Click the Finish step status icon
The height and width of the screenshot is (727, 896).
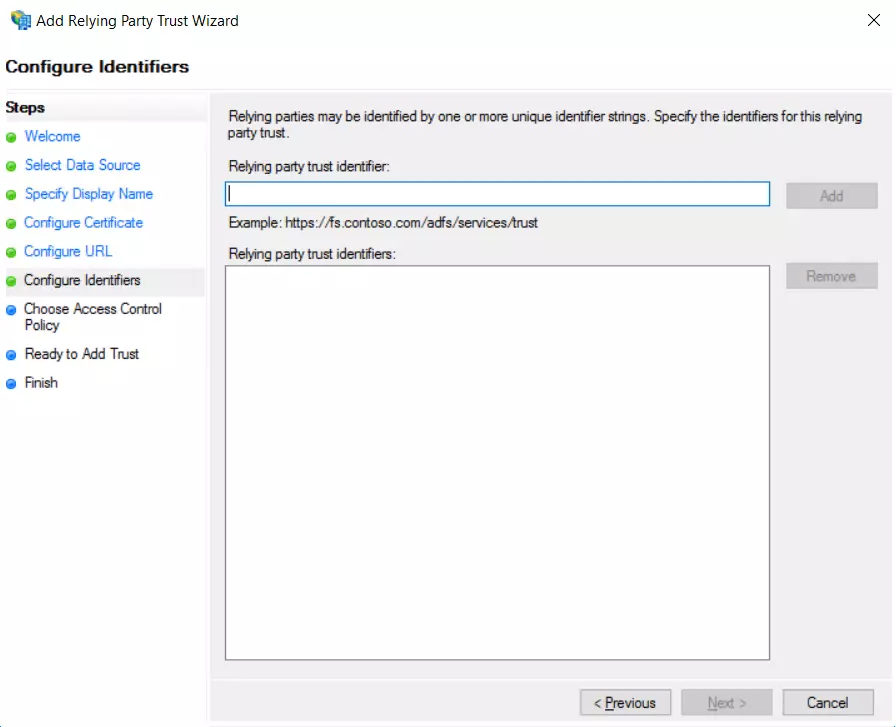click(11, 383)
